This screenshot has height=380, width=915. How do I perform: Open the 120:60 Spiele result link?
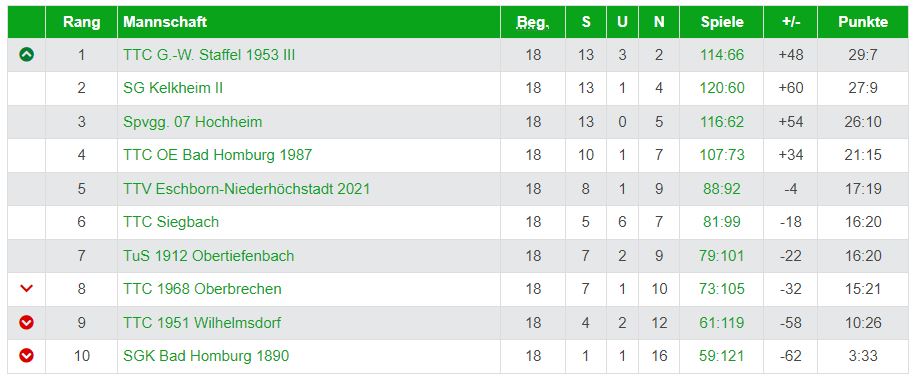(722, 88)
